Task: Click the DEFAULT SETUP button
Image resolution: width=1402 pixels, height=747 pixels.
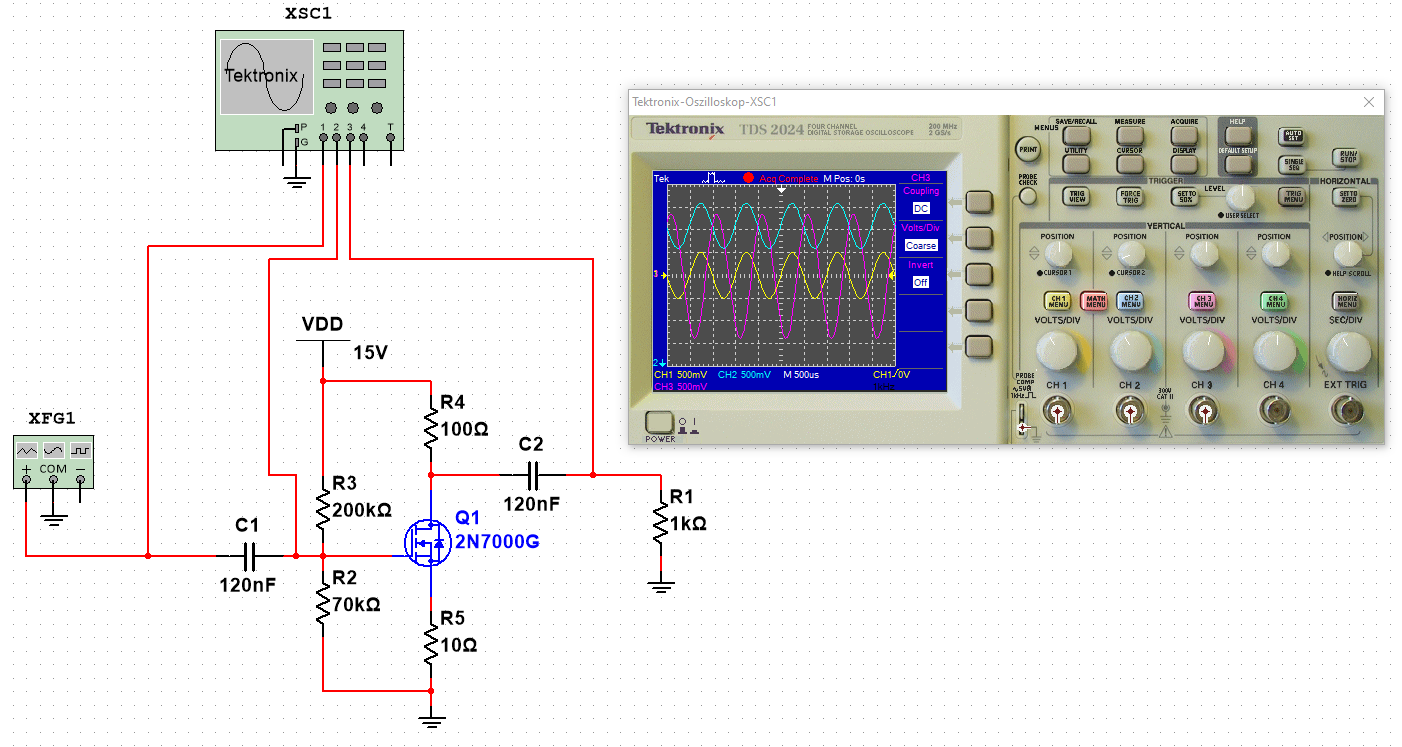Action: [x=1238, y=164]
